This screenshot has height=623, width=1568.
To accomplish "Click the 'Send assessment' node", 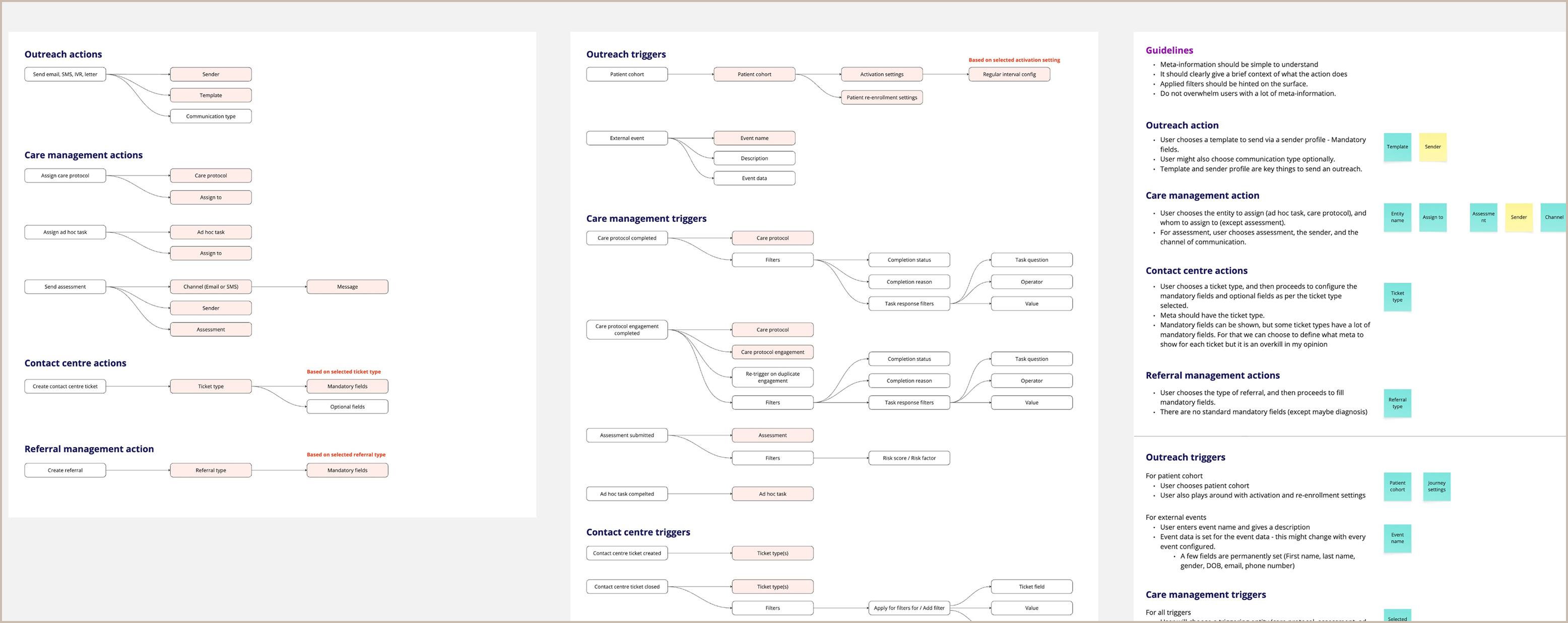I will [x=65, y=287].
